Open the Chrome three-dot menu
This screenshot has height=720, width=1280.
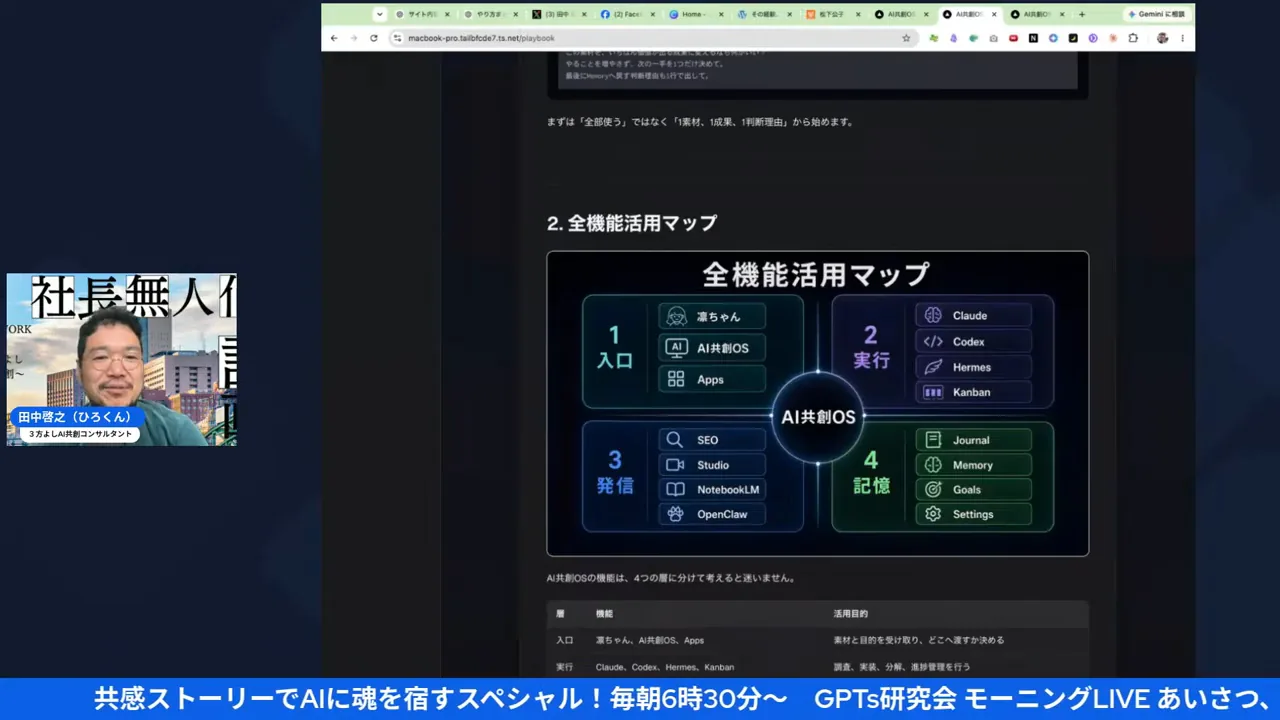[1182, 38]
